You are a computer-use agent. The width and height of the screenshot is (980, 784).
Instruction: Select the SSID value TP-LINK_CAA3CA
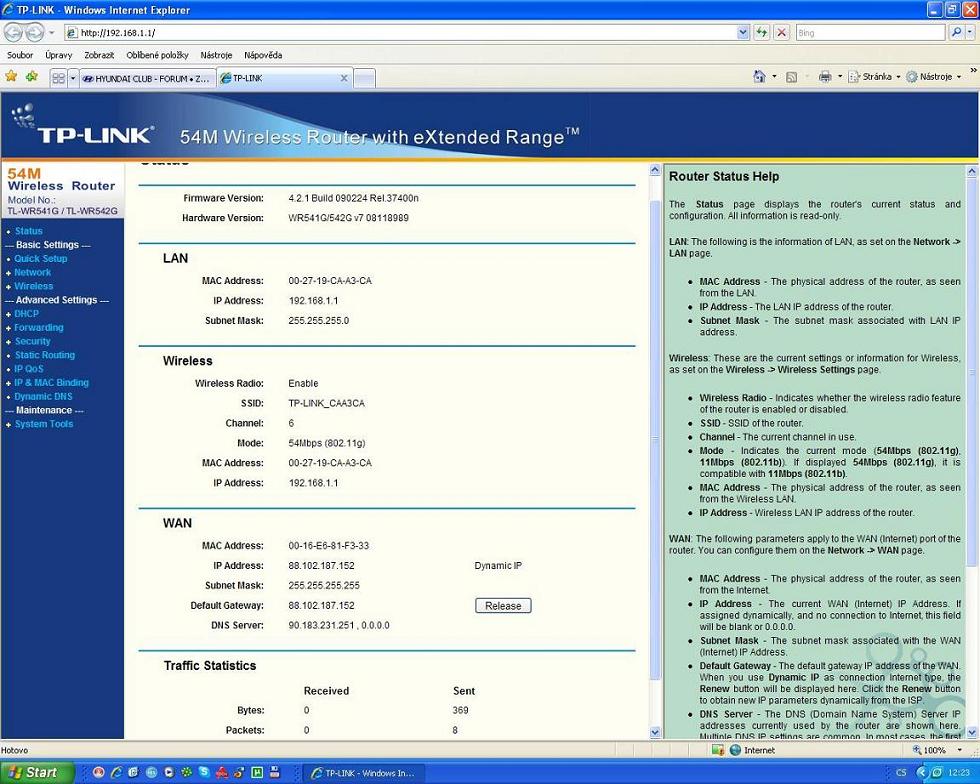(x=326, y=403)
